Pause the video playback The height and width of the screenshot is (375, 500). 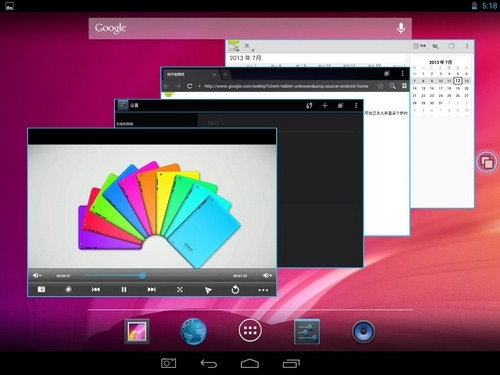[x=124, y=290]
